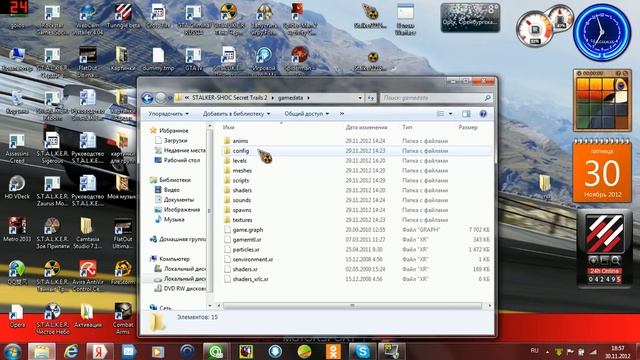
Task: Select the sounds folder
Action: coord(242,200)
